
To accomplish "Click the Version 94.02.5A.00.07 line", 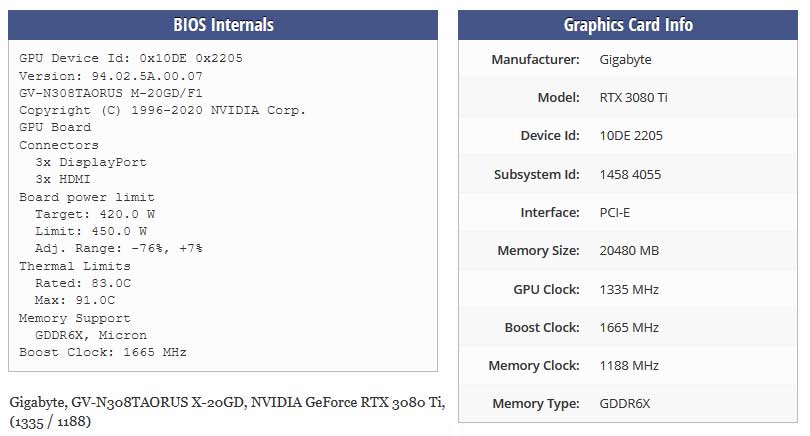I will (111, 76).
